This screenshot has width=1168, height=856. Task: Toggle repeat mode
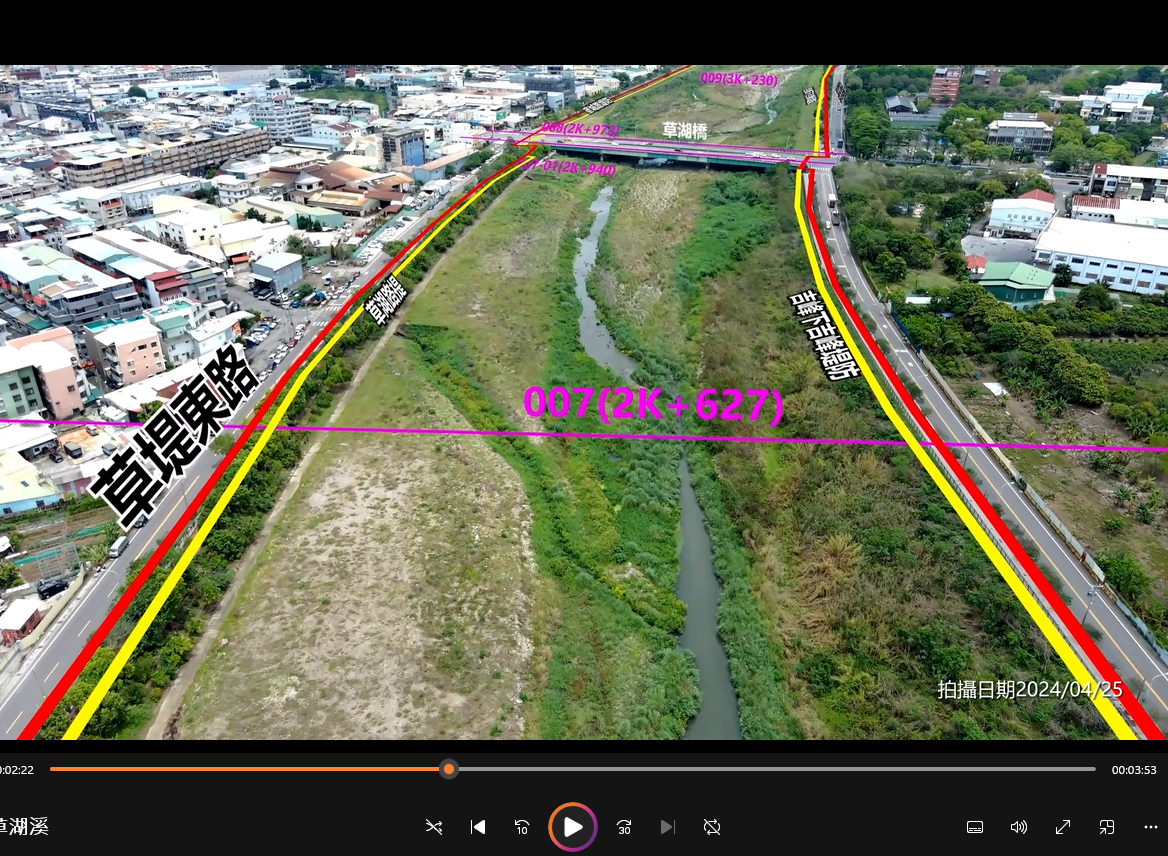tap(712, 827)
